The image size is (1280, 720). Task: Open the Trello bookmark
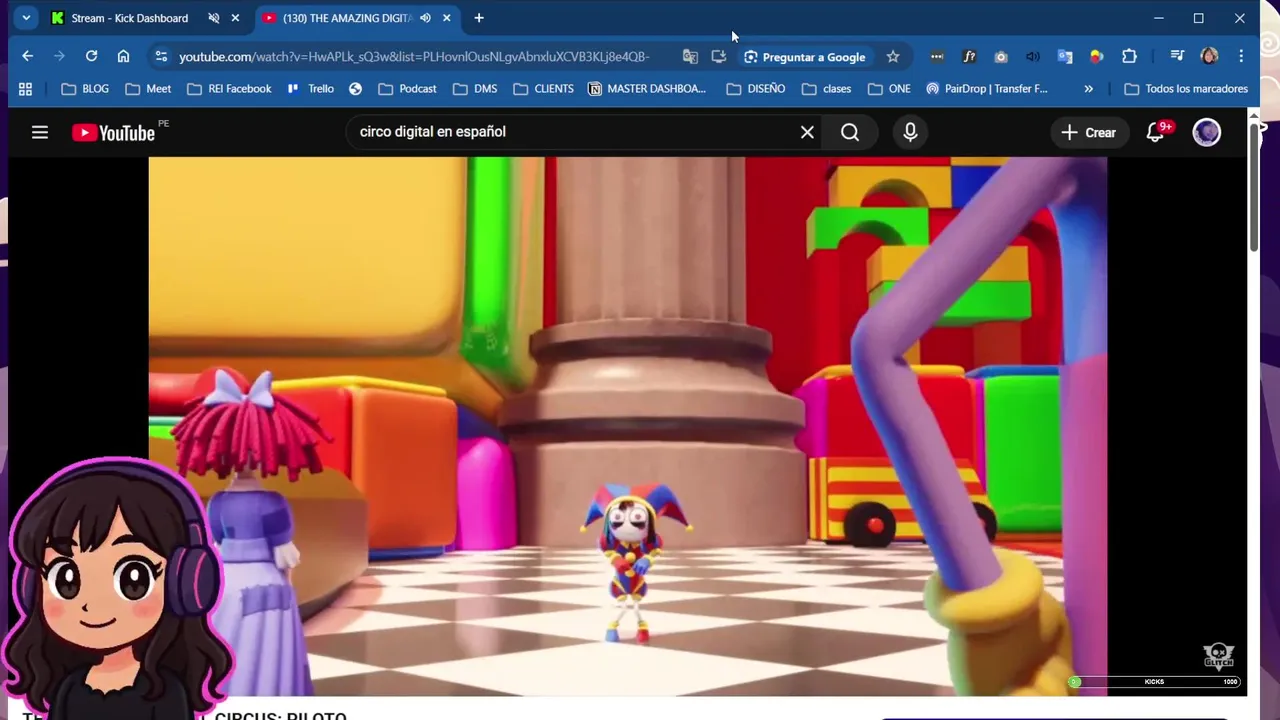310,89
